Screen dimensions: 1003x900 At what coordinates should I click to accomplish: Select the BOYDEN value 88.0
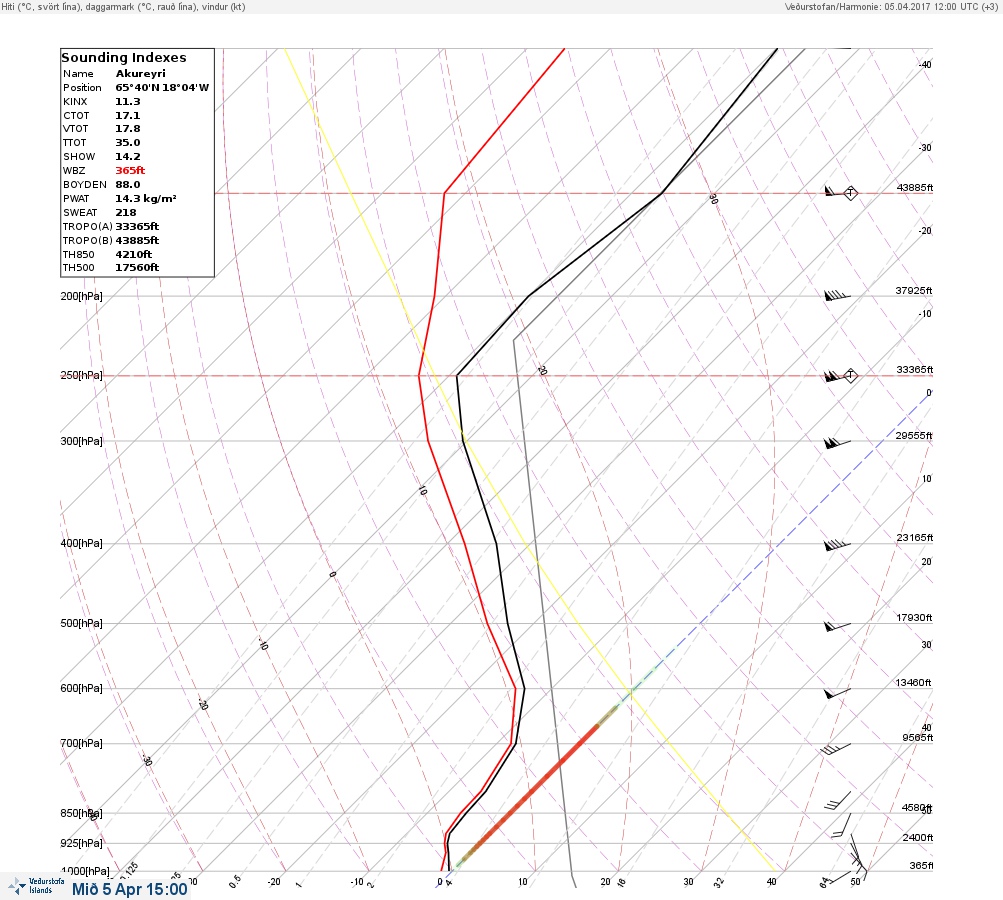pos(128,184)
